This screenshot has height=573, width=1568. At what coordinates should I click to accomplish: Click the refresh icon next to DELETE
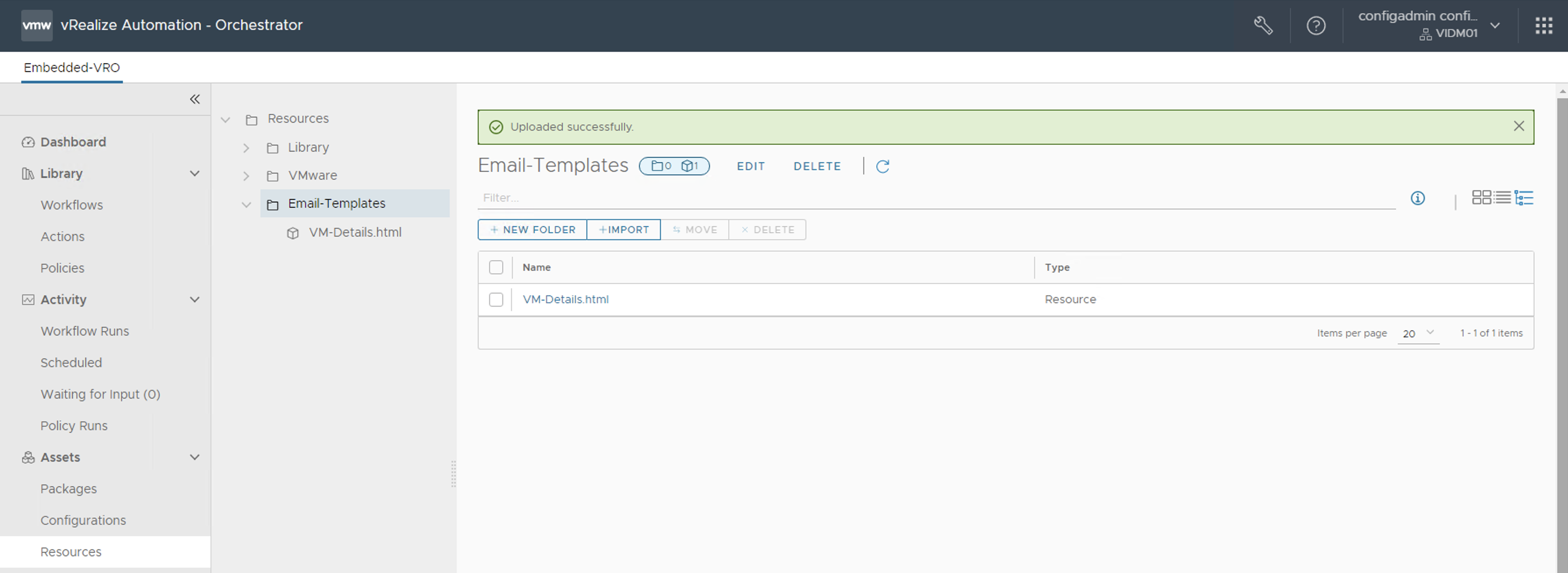click(882, 166)
